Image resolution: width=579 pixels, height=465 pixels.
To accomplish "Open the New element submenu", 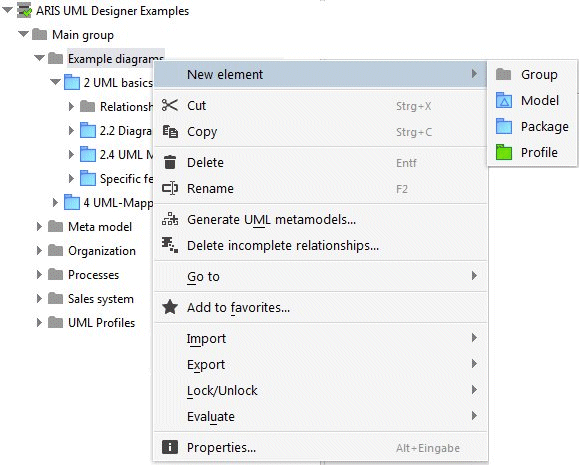I will tap(320, 74).
